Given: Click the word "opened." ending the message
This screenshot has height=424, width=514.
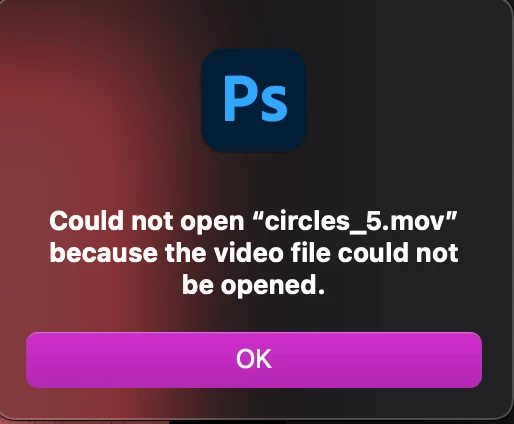Looking at the screenshot, I should pos(273,287).
